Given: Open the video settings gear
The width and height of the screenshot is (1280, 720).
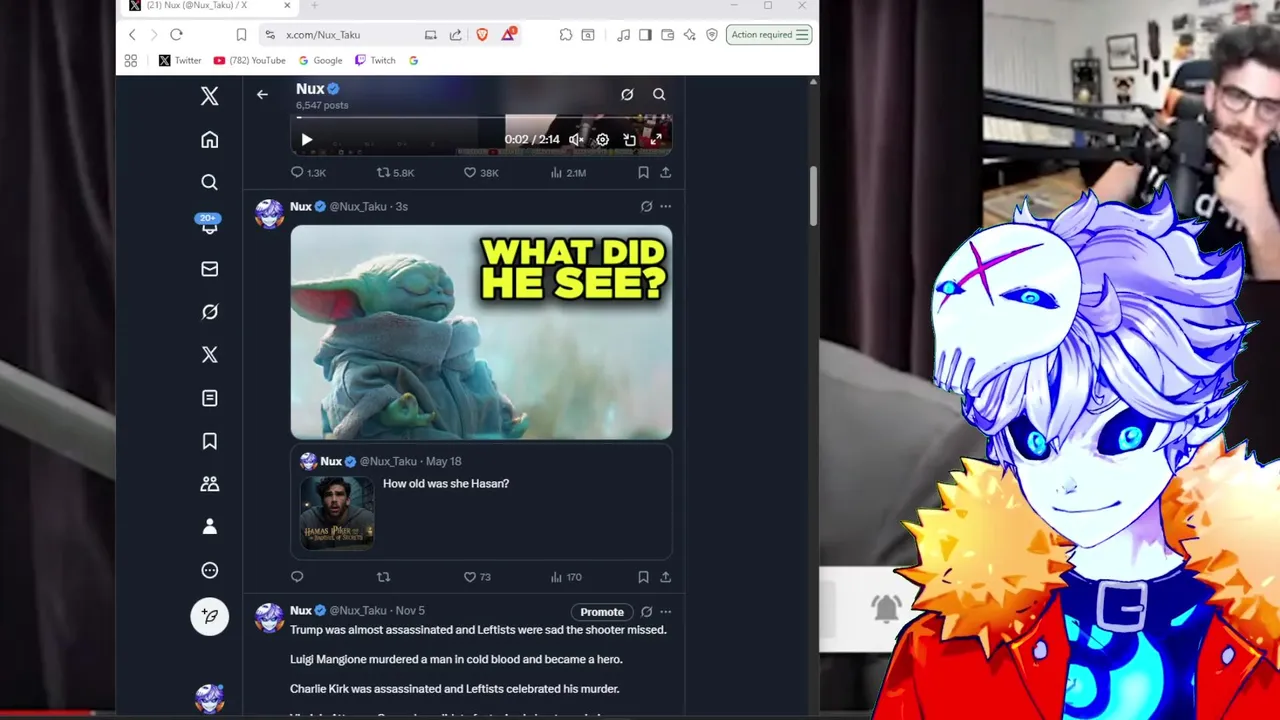Looking at the screenshot, I should tap(602, 140).
